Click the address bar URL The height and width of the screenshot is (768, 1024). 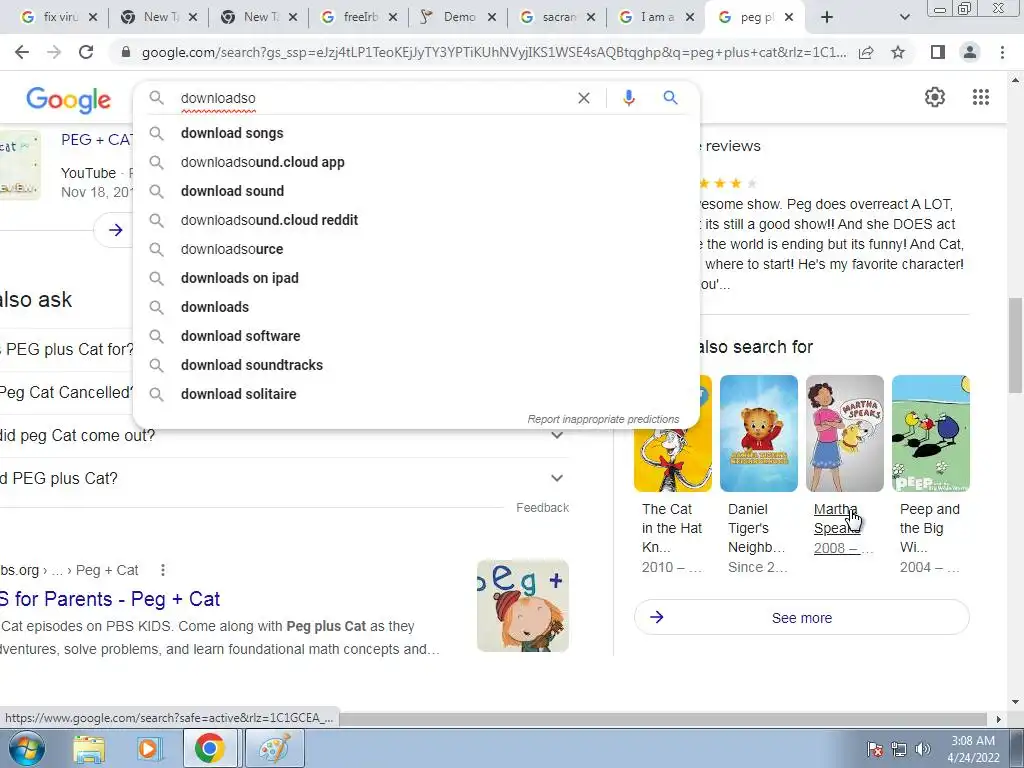[x=494, y=52]
